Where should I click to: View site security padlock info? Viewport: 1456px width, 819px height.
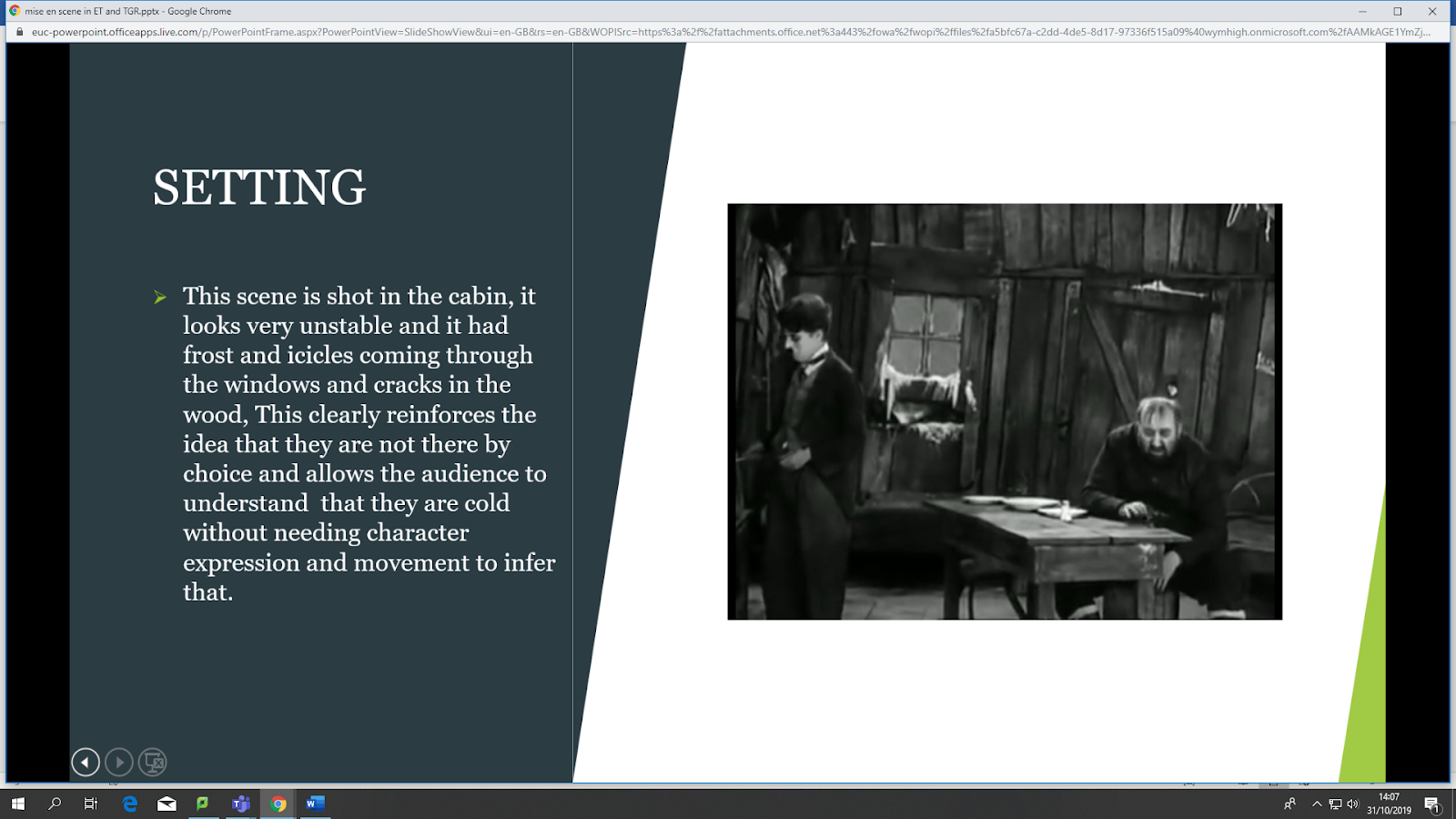19,32
